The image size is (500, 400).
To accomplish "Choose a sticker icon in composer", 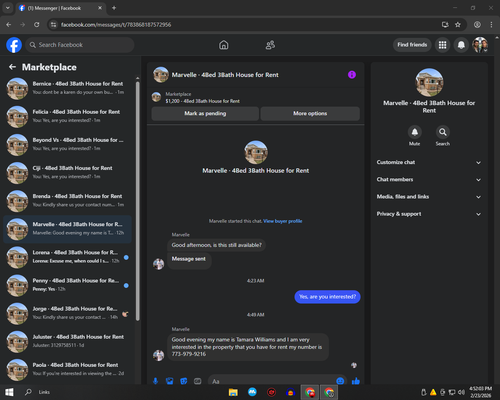I will click(x=184, y=381).
